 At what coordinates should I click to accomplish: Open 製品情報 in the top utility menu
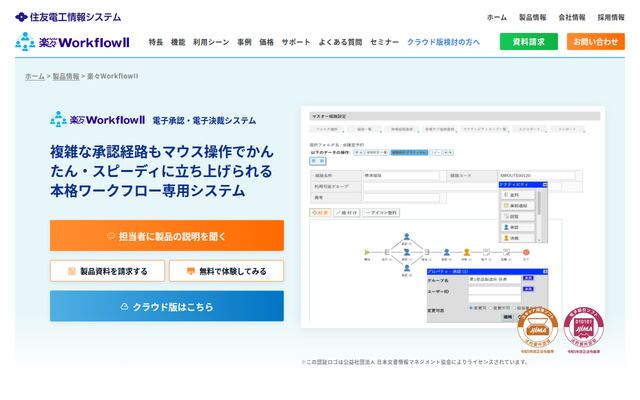tap(533, 17)
